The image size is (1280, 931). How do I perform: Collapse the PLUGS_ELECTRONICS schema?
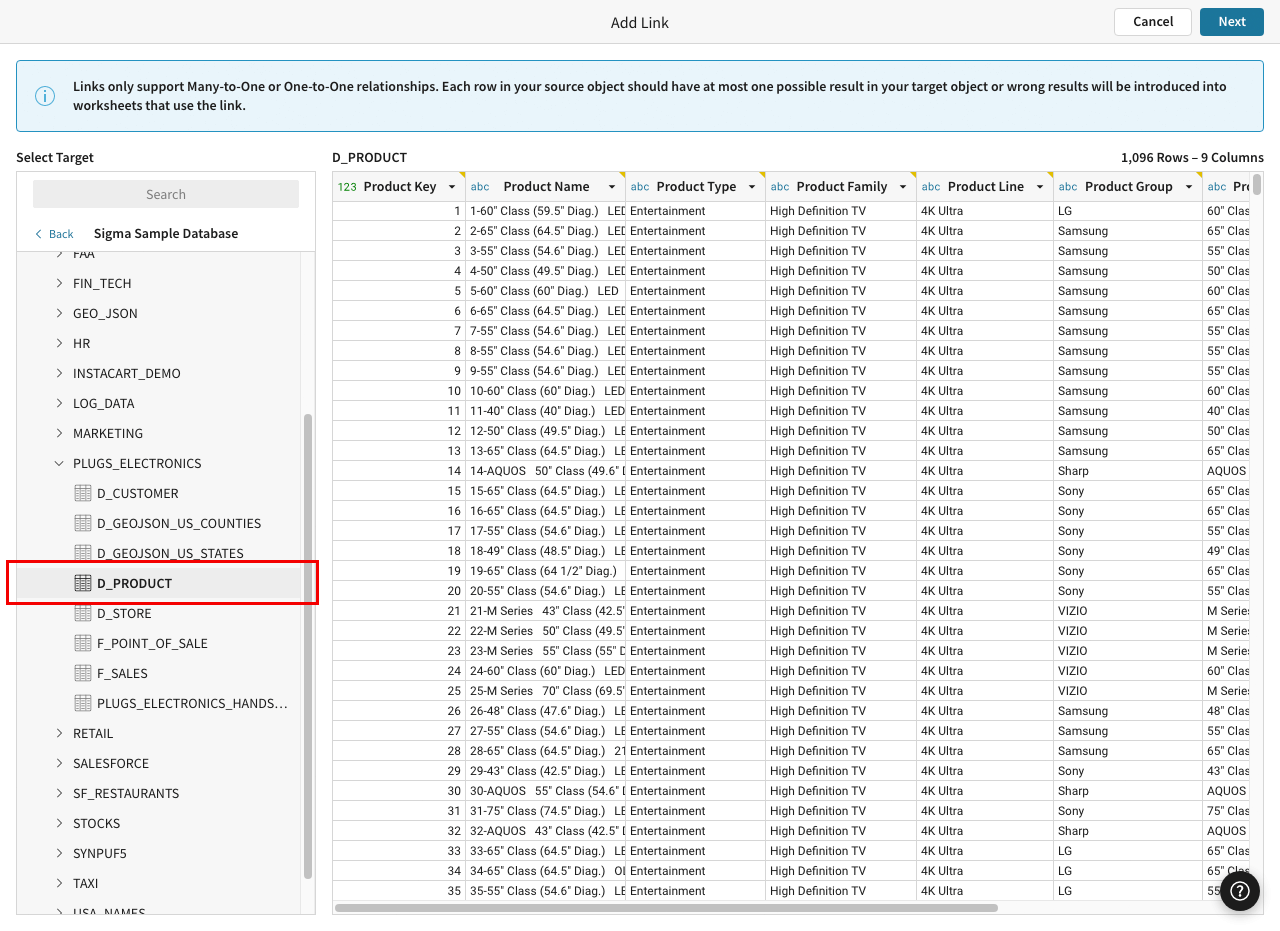pos(60,463)
